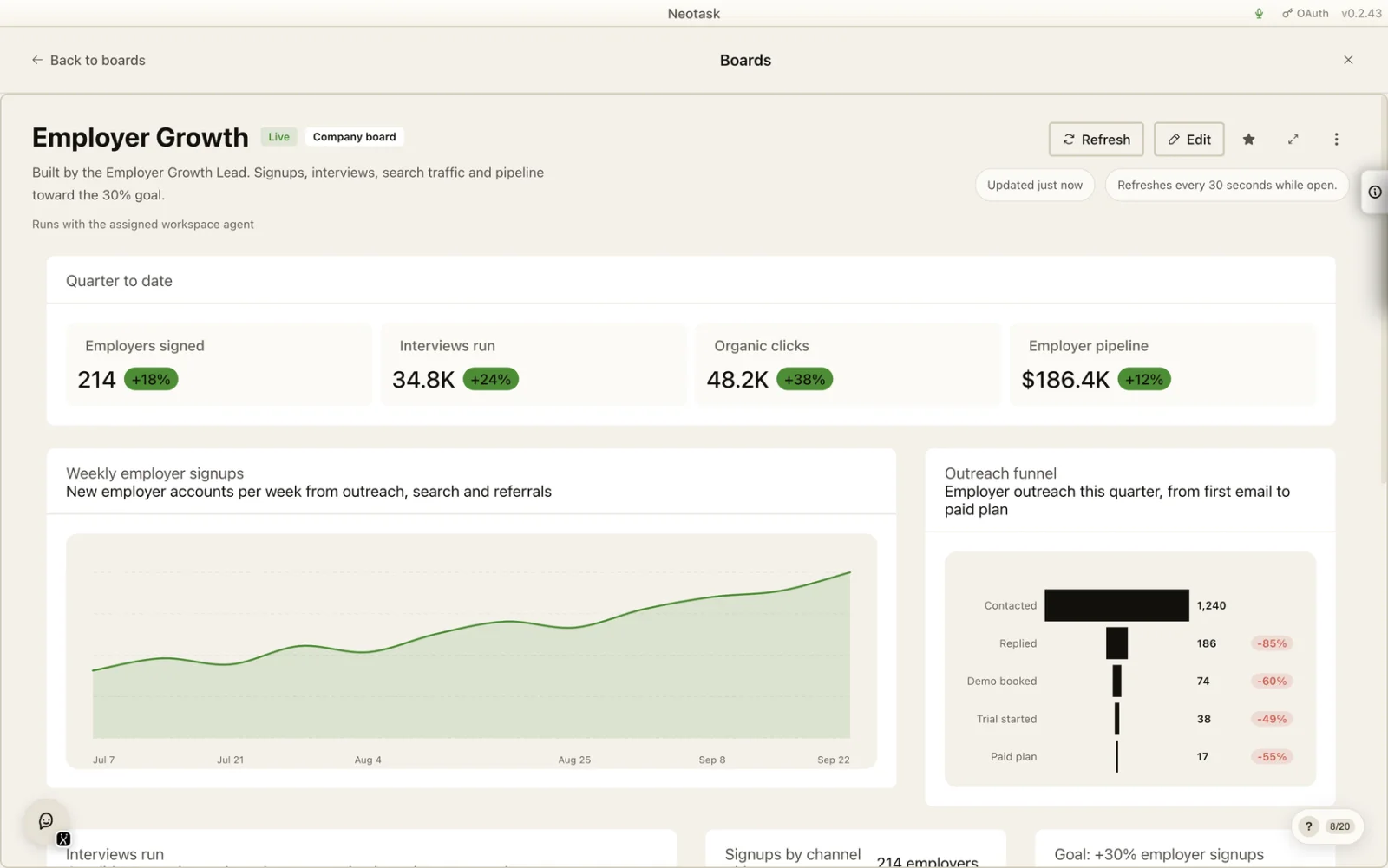This screenshot has width=1388, height=868.
Task: Click the +24% badge on Interviews run
Action: pyautogui.click(x=490, y=380)
